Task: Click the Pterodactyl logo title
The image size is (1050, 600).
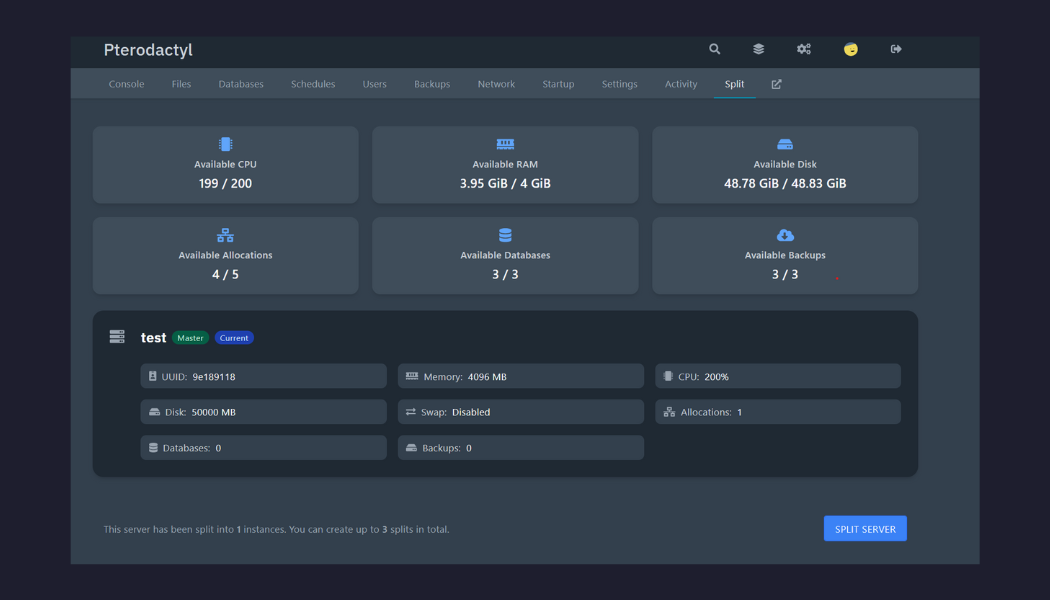Action: click(x=148, y=50)
